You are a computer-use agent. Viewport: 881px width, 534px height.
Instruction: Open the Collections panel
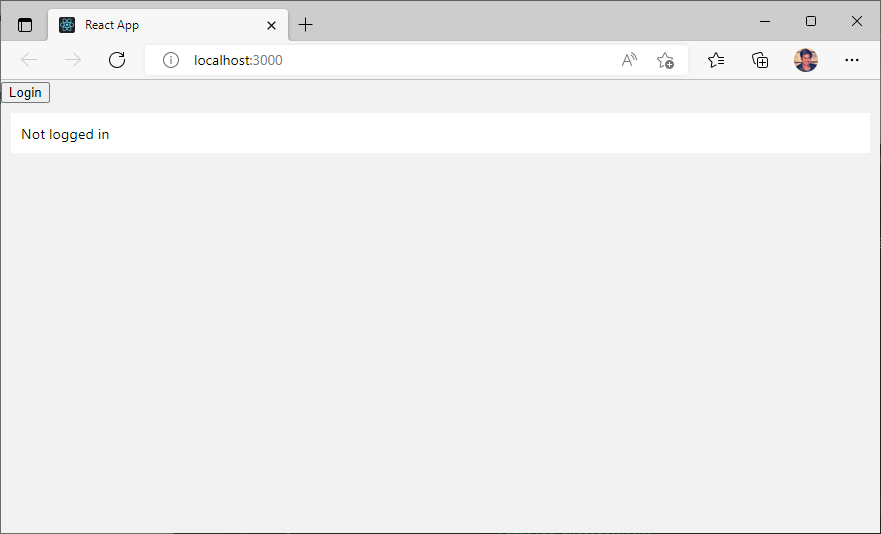(x=760, y=60)
